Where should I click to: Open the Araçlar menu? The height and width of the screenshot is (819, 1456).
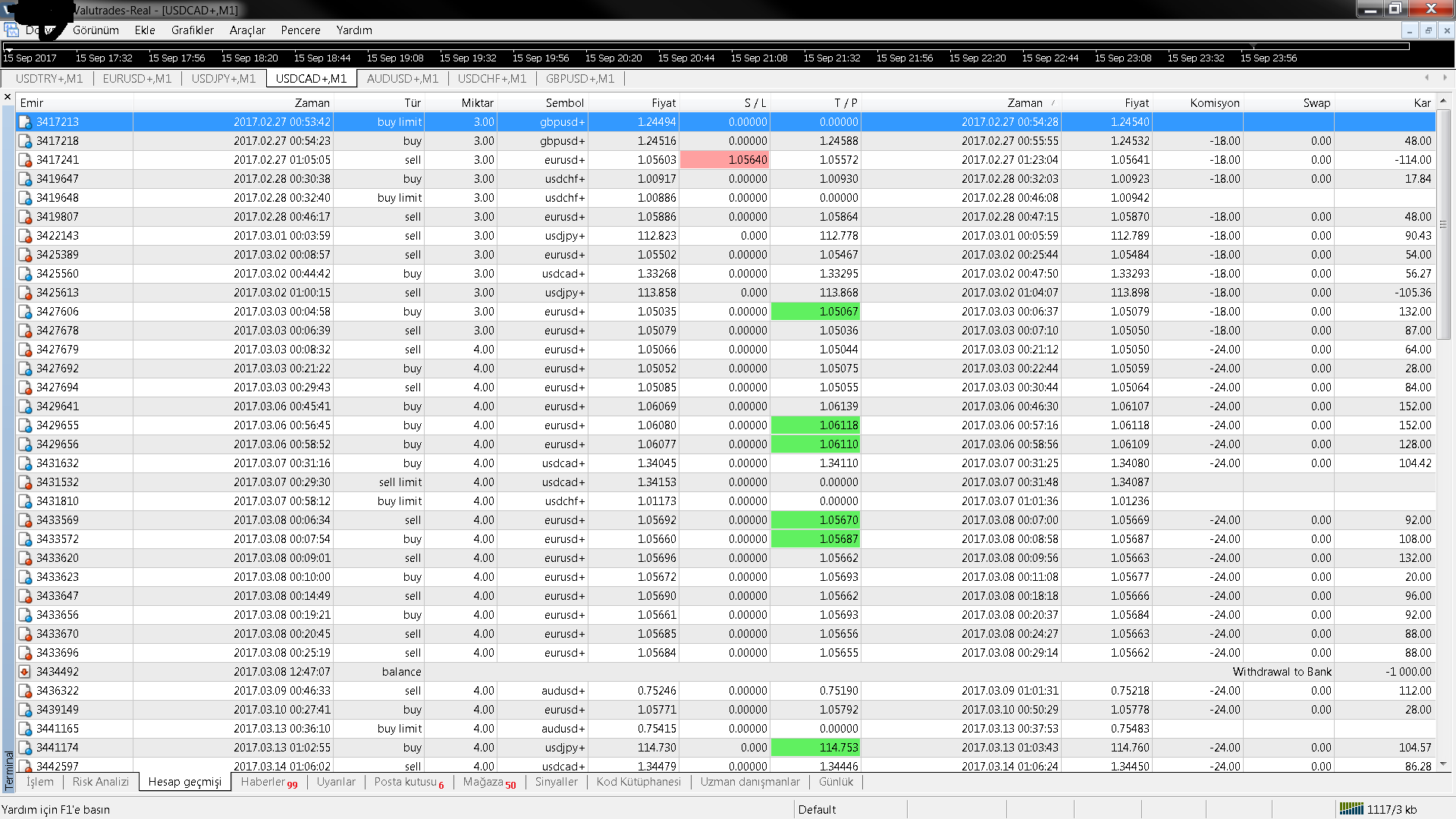tap(247, 30)
